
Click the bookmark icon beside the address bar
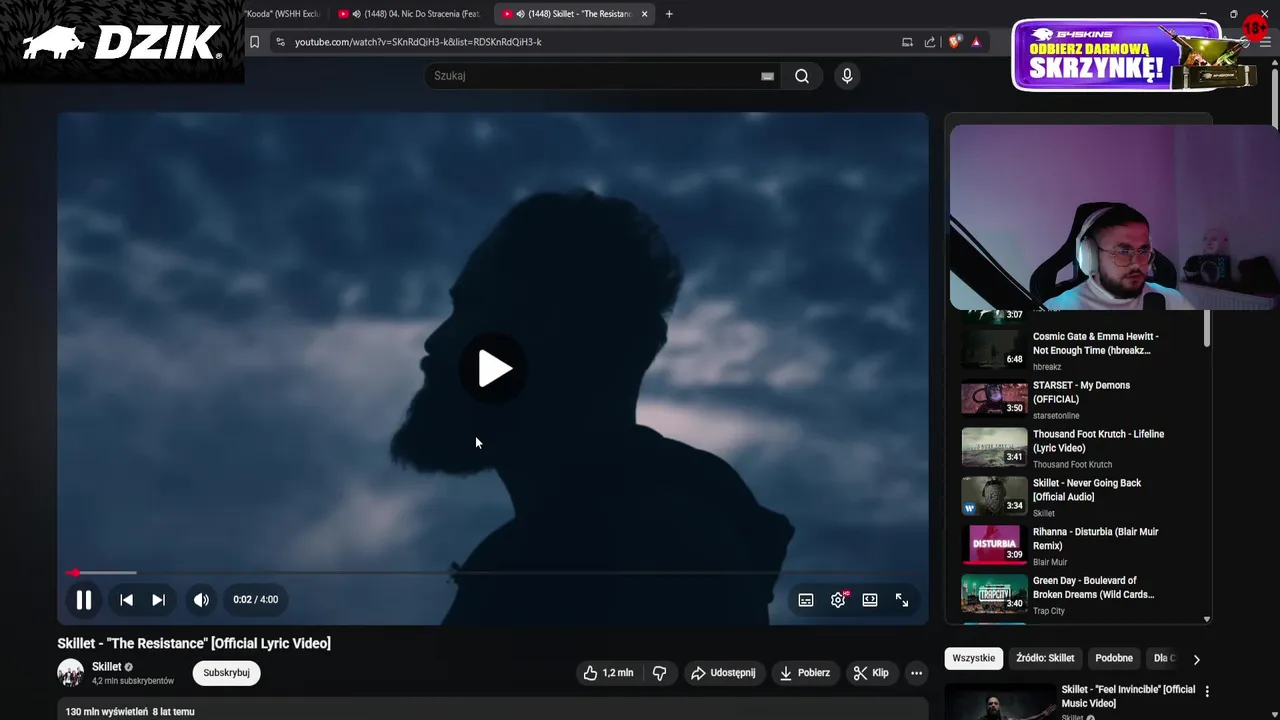pyautogui.click(x=255, y=42)
